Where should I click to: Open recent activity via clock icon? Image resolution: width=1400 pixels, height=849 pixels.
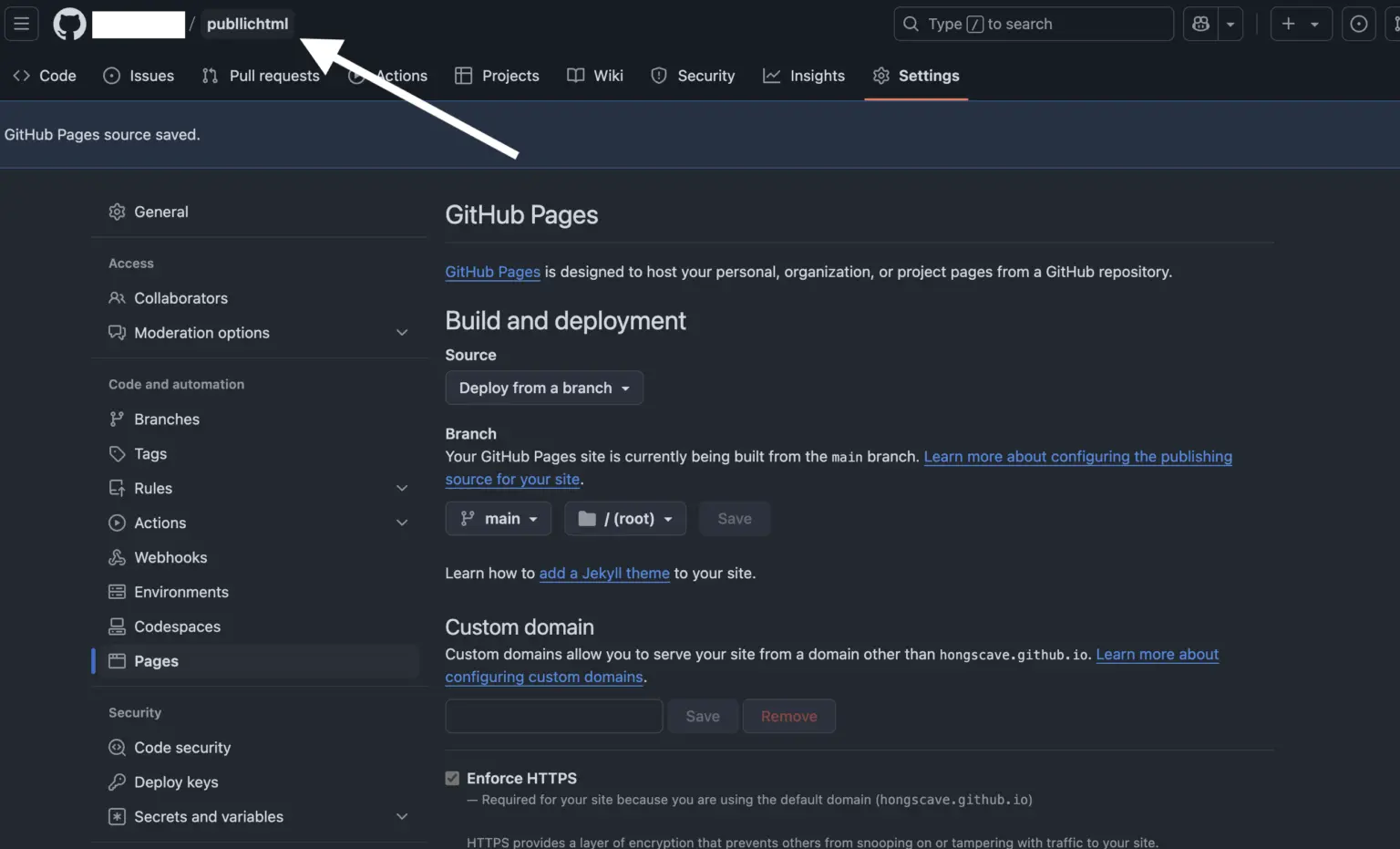click(x=1358, y=24)
